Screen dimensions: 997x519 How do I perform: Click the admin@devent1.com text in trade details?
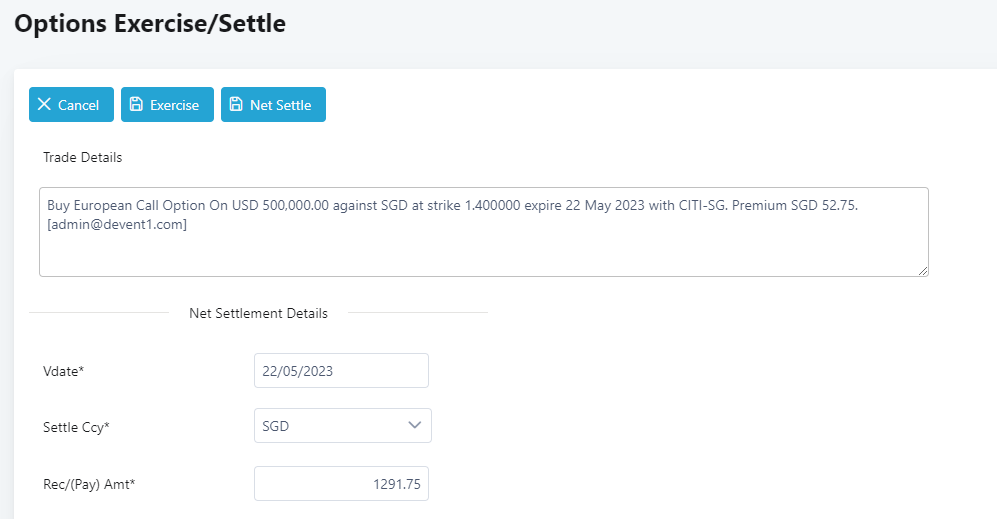117,225
